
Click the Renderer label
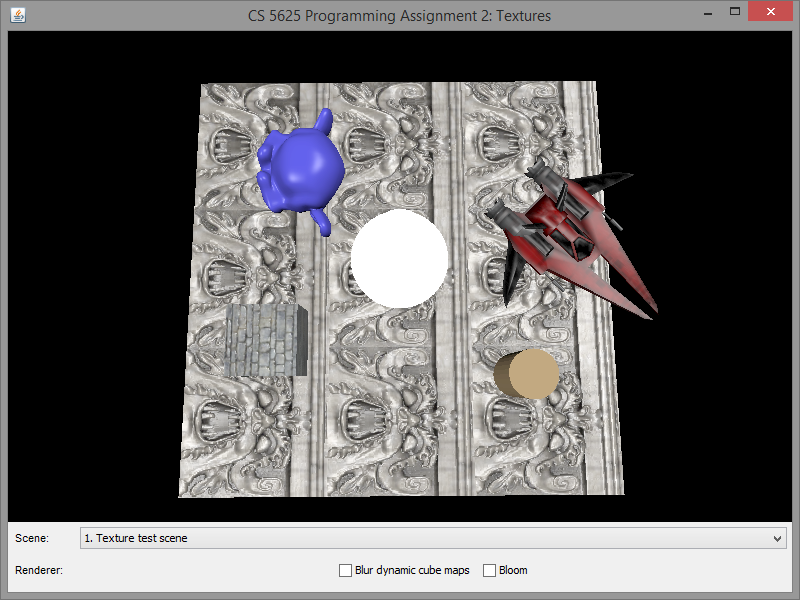(x=39, y=570)
